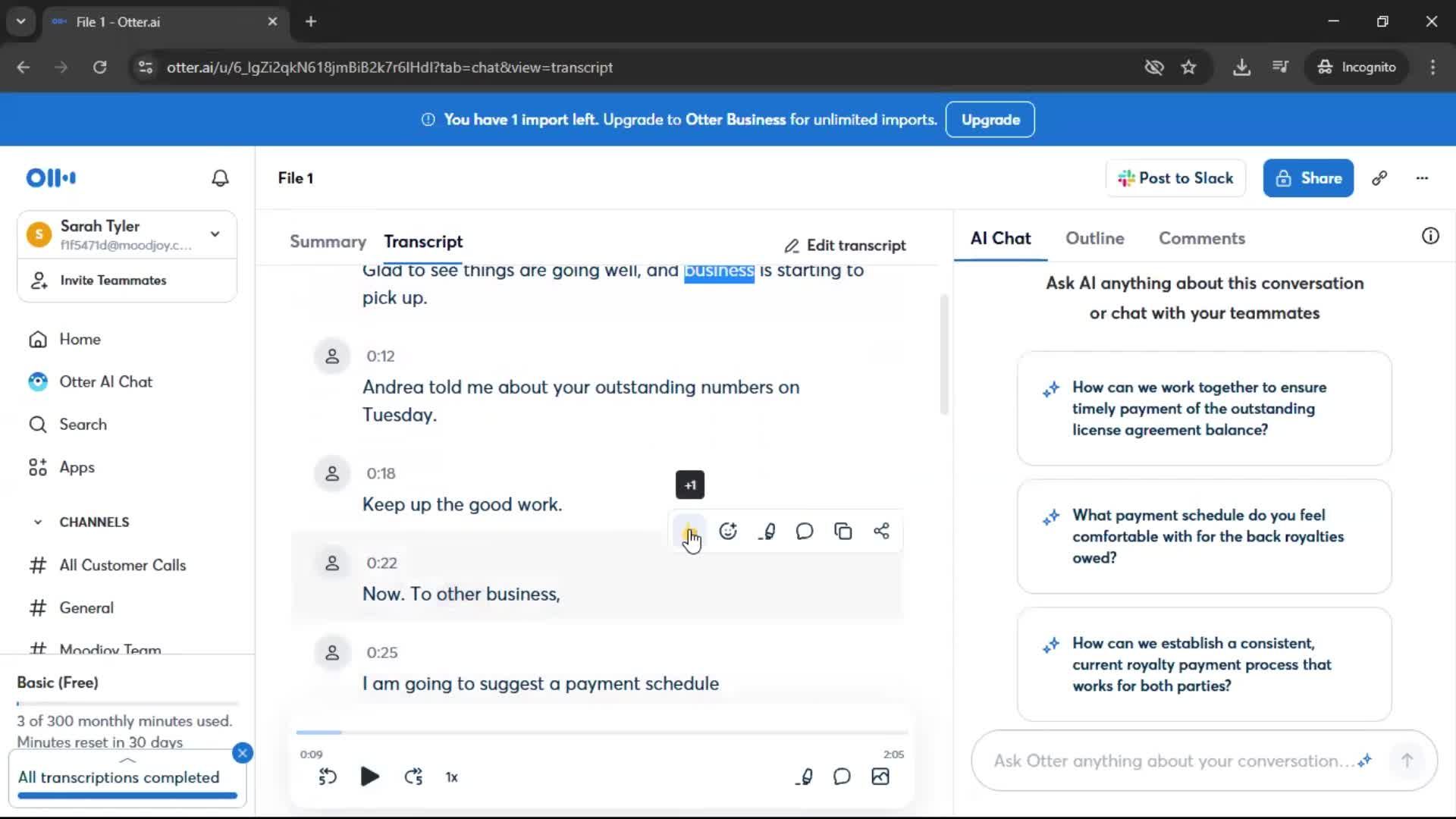The image size is (1456, 819).
Task: Click the comment icon in the snippet toolbar
Action: pyautogui.click(x=805, y=532)
